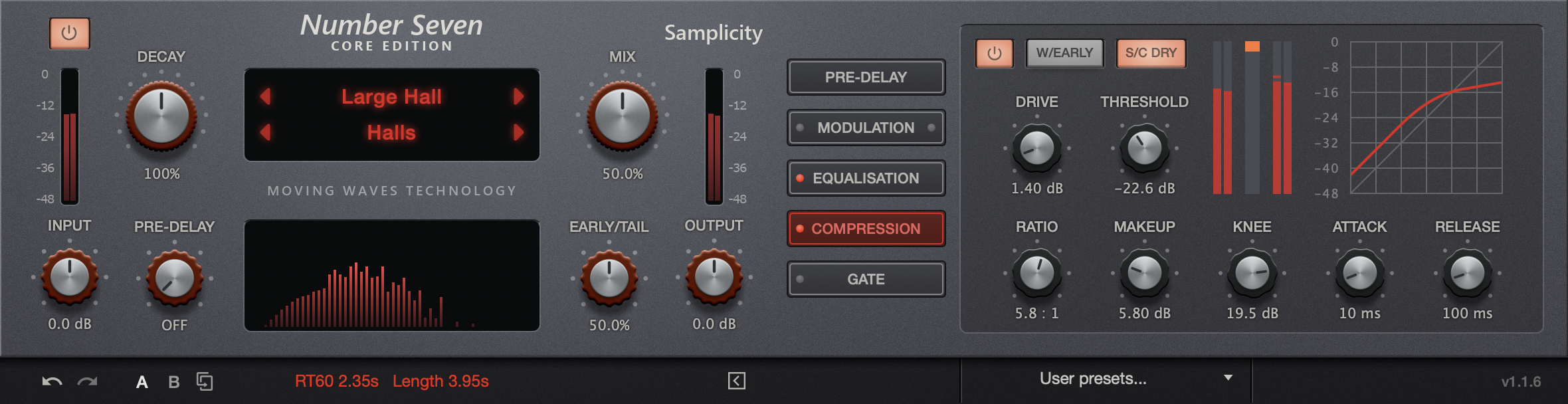Toggle the main plugin power button
Screen dimensions: 1568x404
(x=69, y=33)
